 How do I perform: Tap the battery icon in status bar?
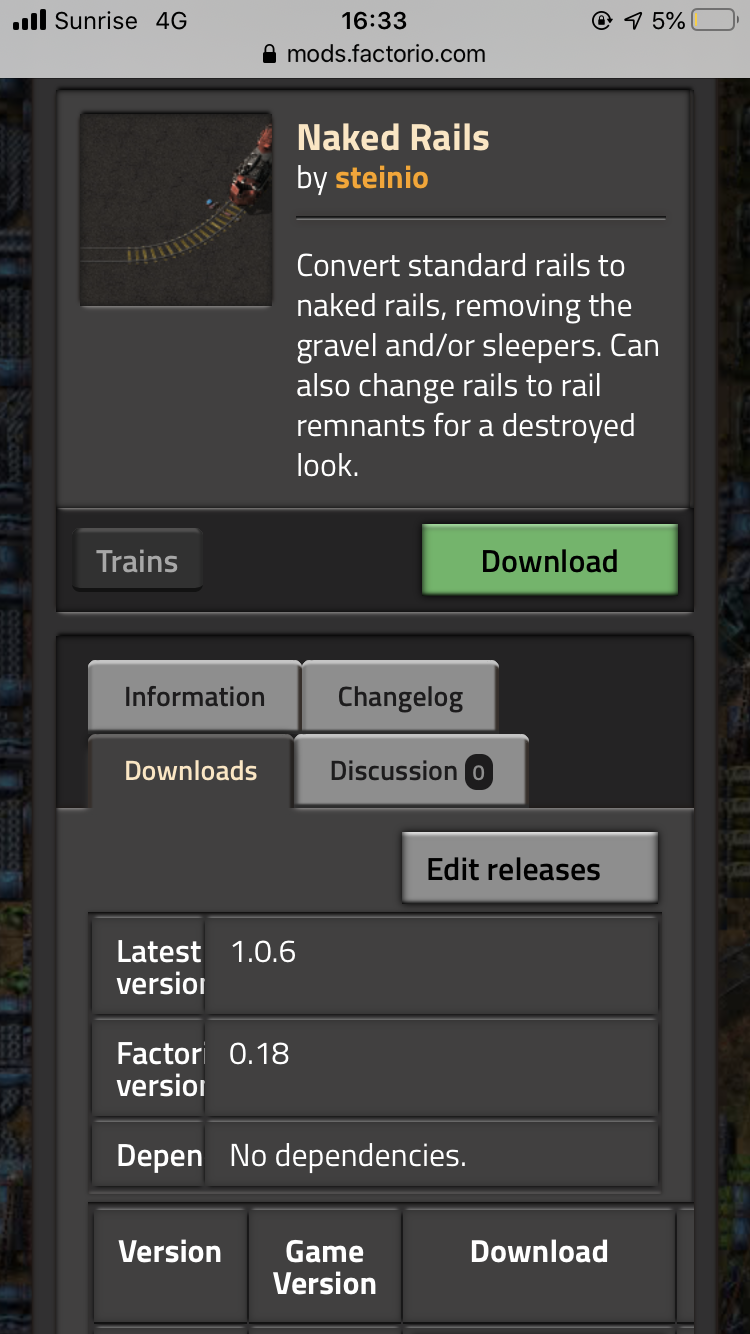[714, 20]
